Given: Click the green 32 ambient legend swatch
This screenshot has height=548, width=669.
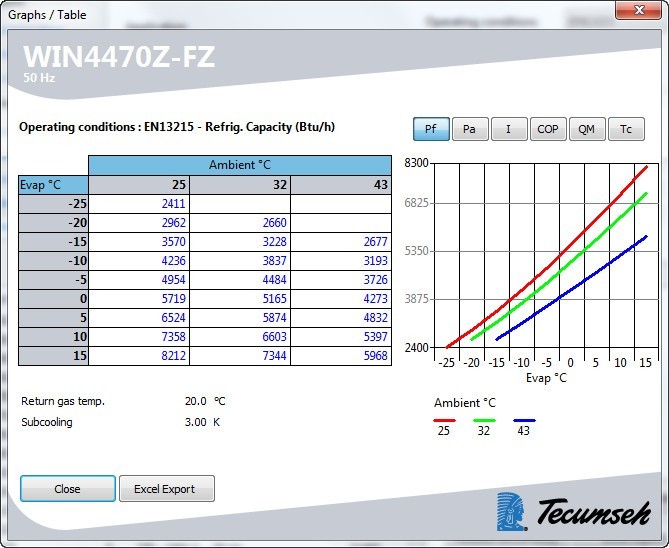Looking at the screenshot, I should point(484,420).
